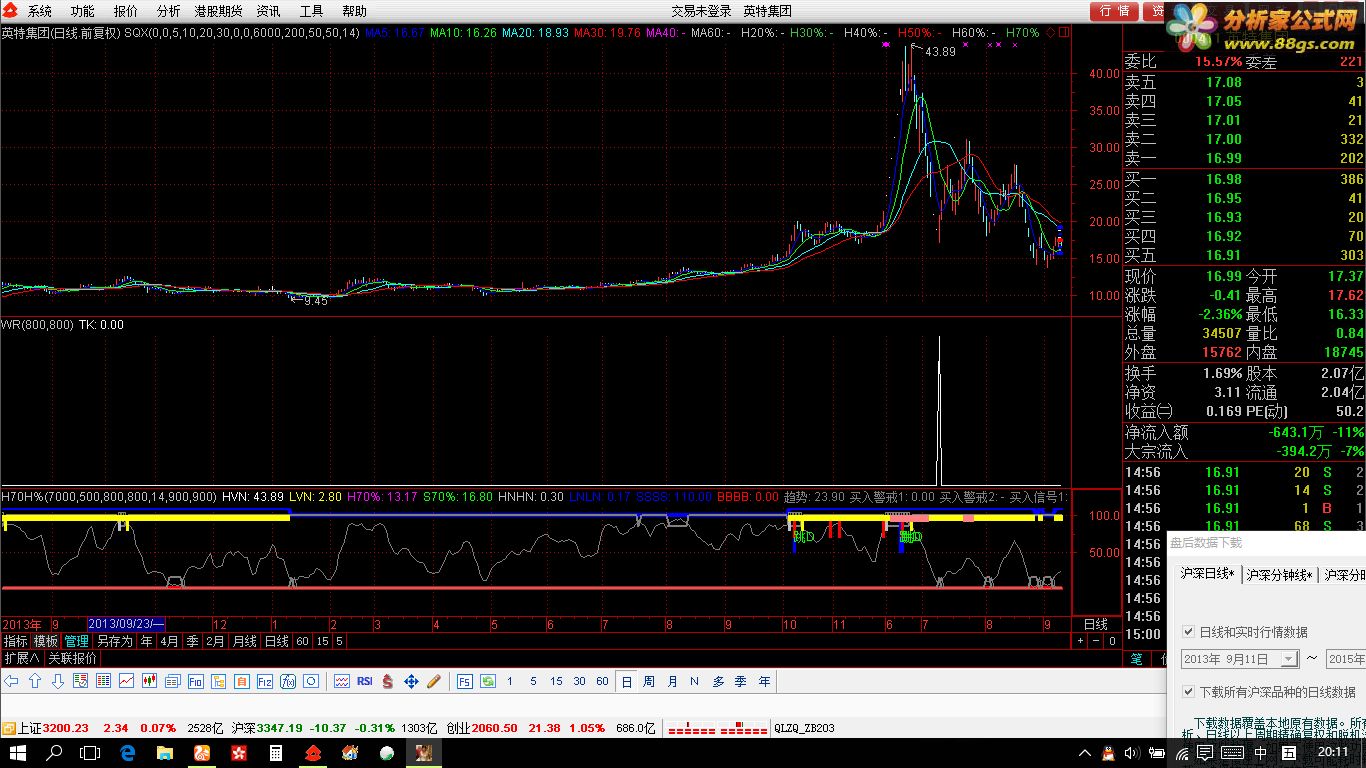Select the 日 daily period button
Image resolution: width=1366 pixels, height=768 pixels.
626,681
